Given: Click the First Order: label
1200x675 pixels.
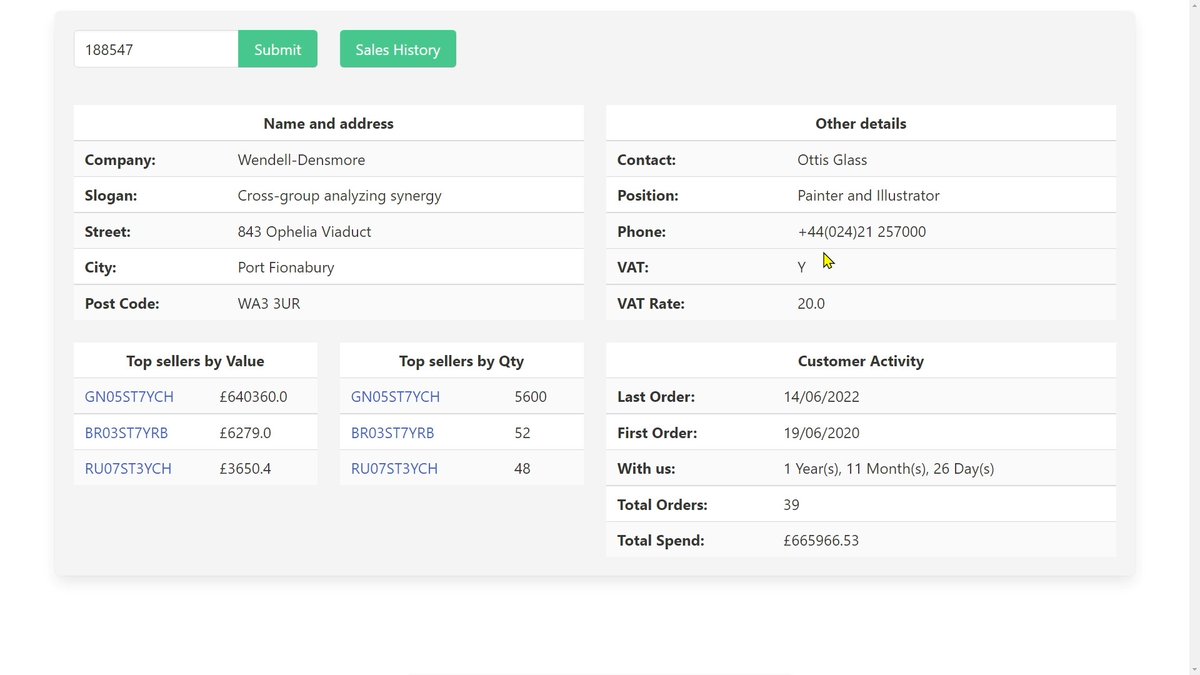Looking at the screenshot, I should (x=657, y=433).
